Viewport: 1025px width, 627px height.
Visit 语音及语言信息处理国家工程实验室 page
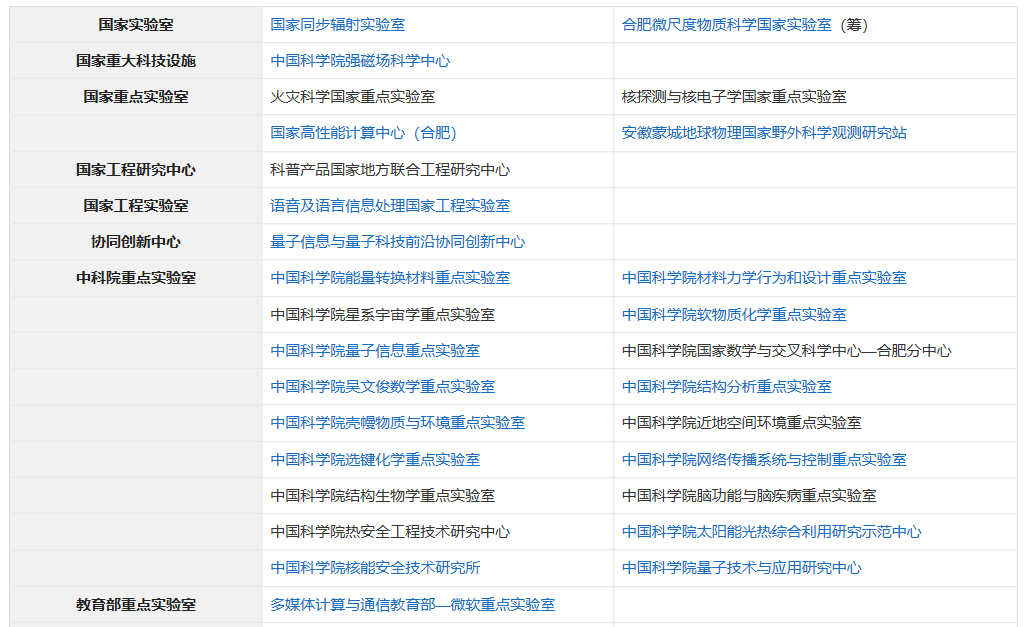392,205
